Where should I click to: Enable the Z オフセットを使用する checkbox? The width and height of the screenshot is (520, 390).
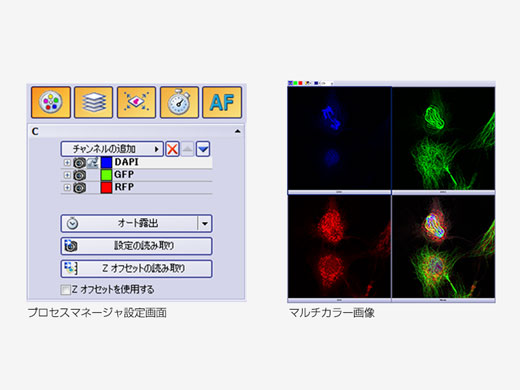click(66, 290)
